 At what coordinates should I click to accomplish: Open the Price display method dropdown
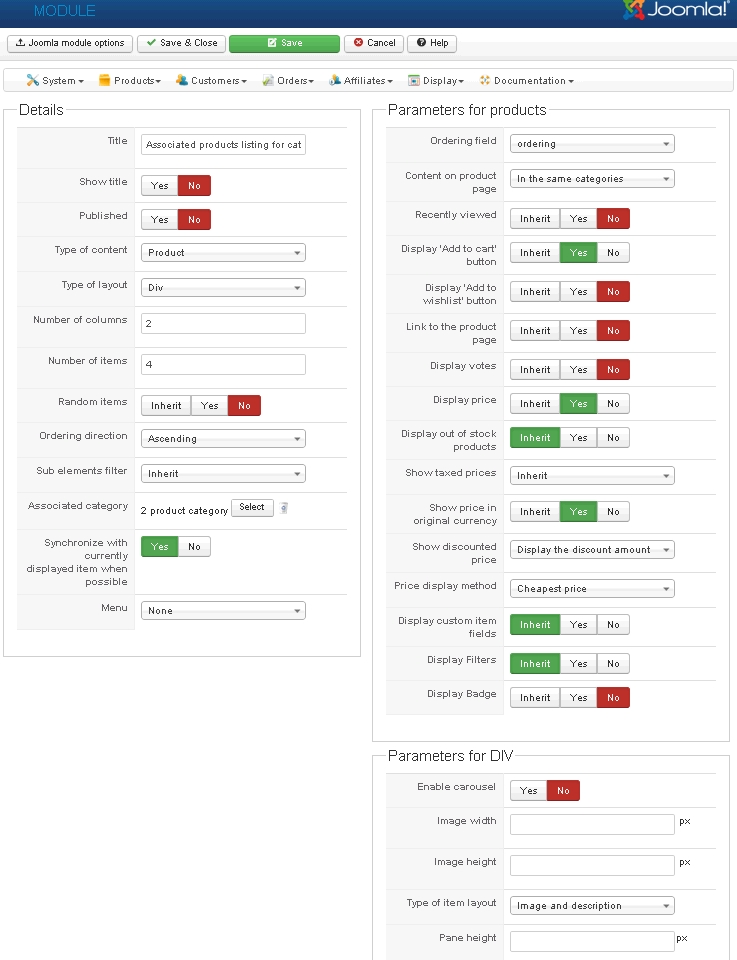[x=592, y=589]
